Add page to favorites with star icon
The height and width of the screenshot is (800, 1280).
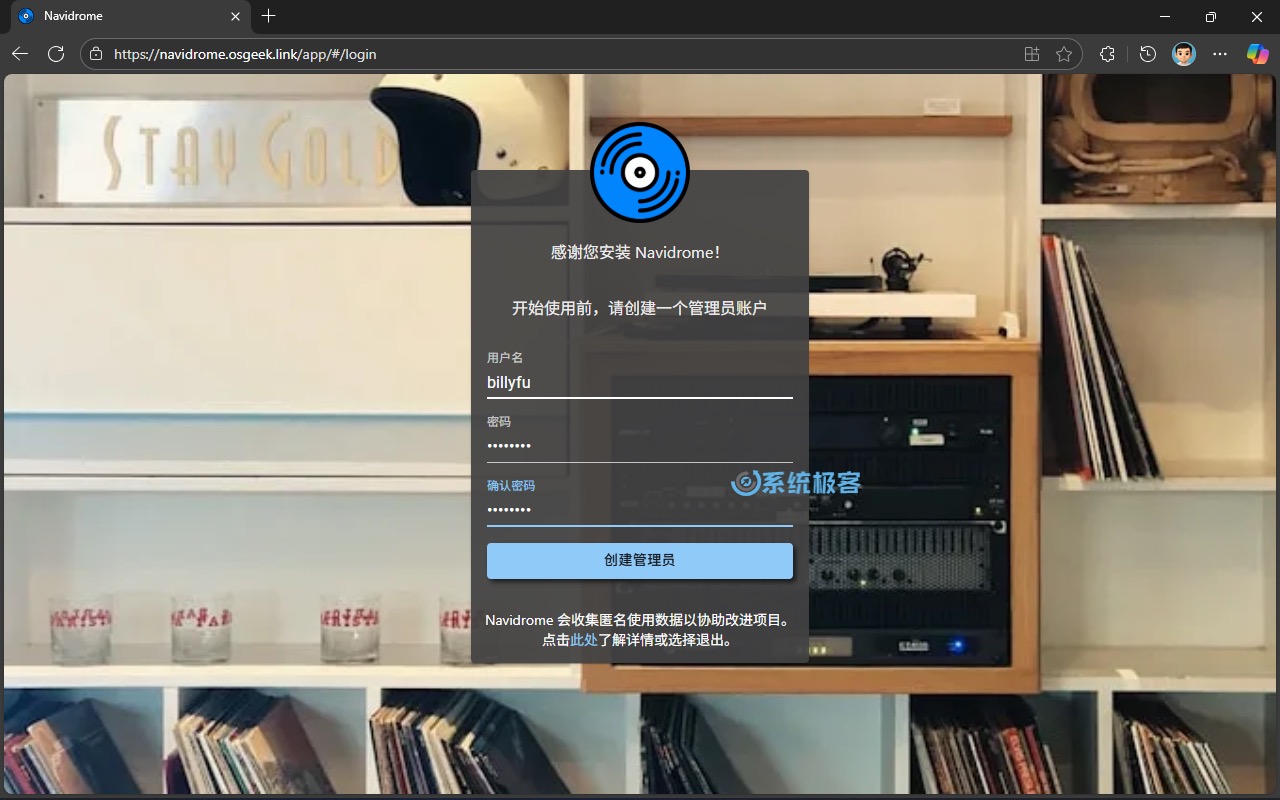1064,54
